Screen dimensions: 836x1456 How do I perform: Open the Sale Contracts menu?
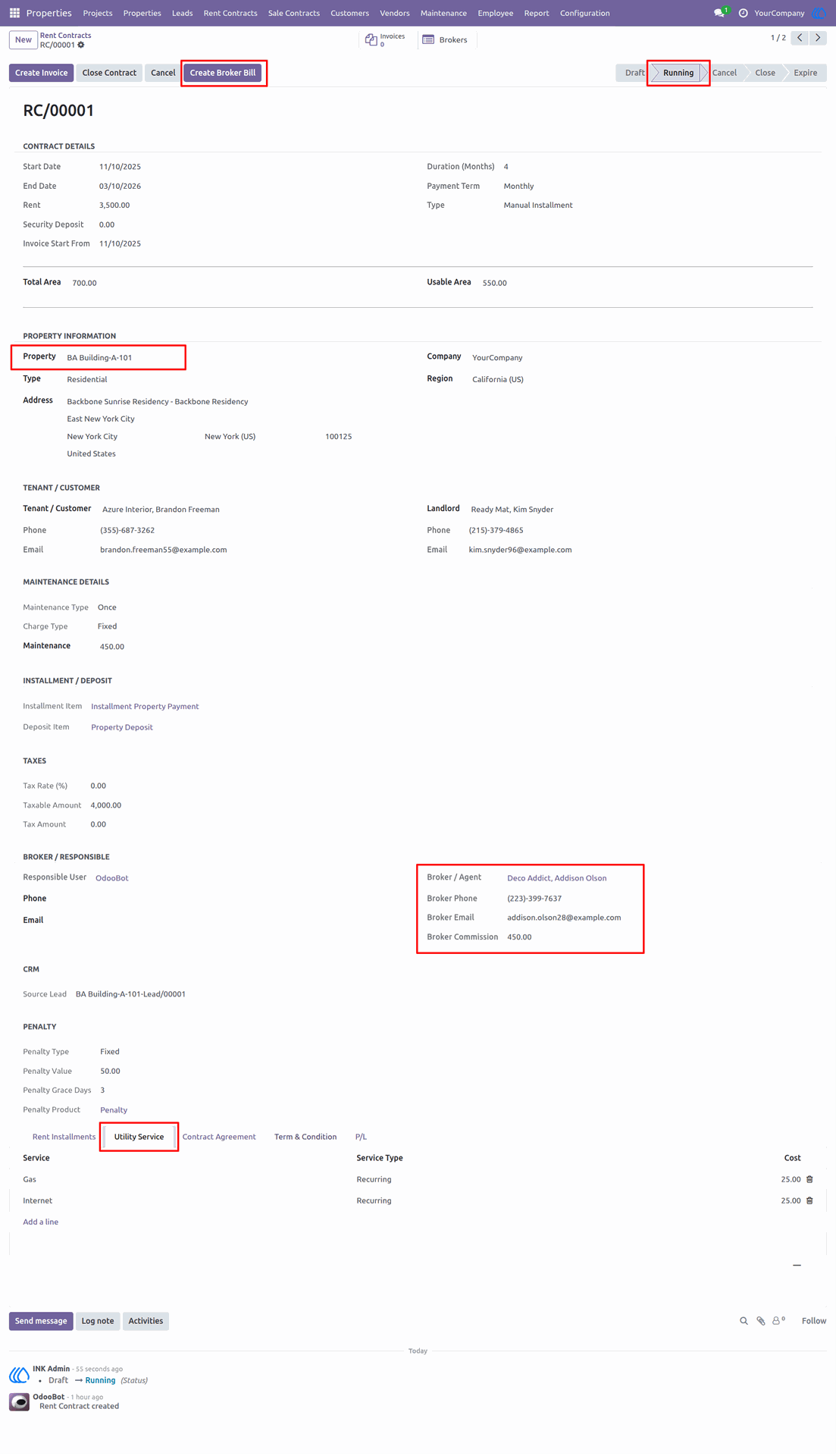pyautogui.click(x=294, y=13)
